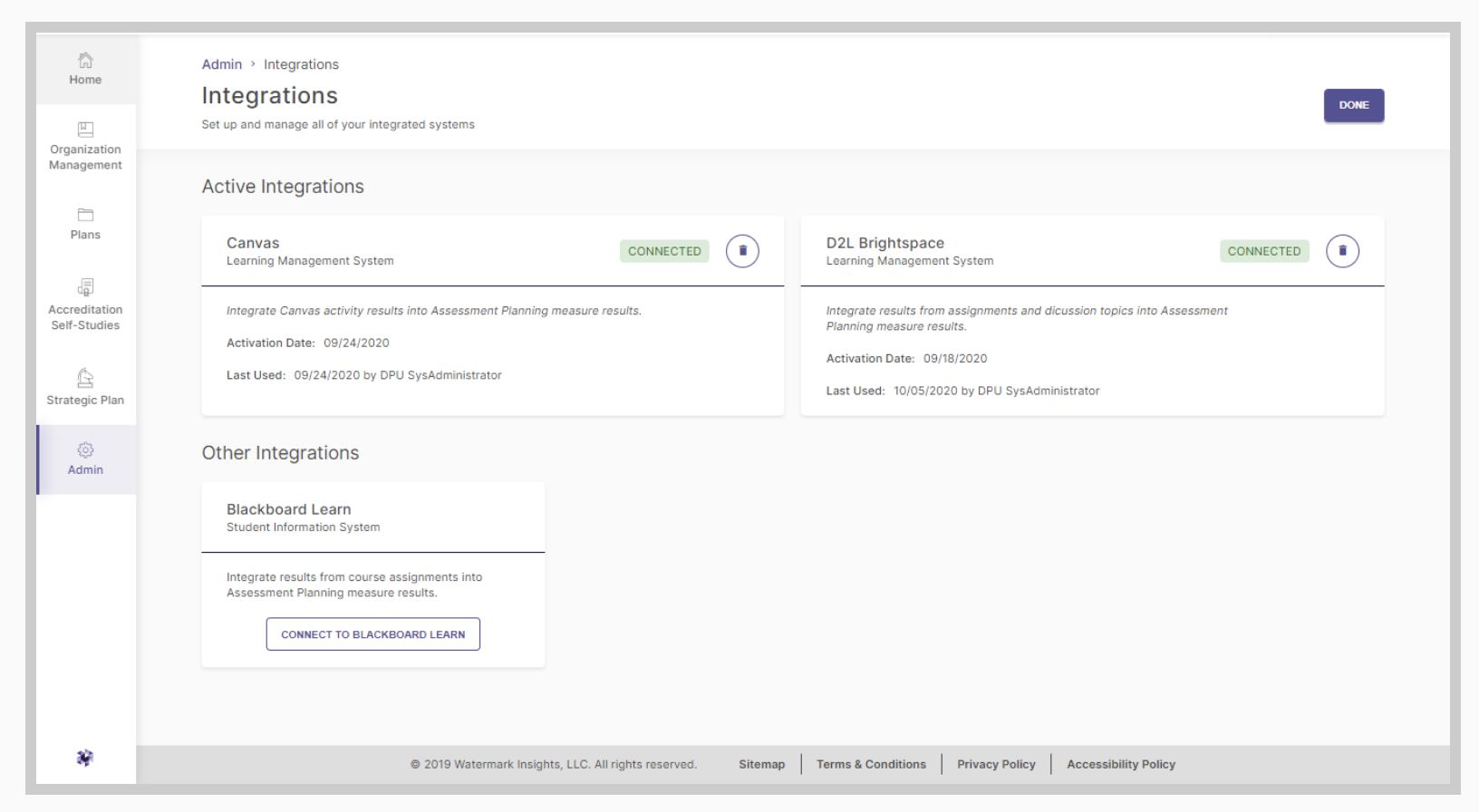Open the Accessibility Policy link
1479x812 pixels.
point(1120,764)
